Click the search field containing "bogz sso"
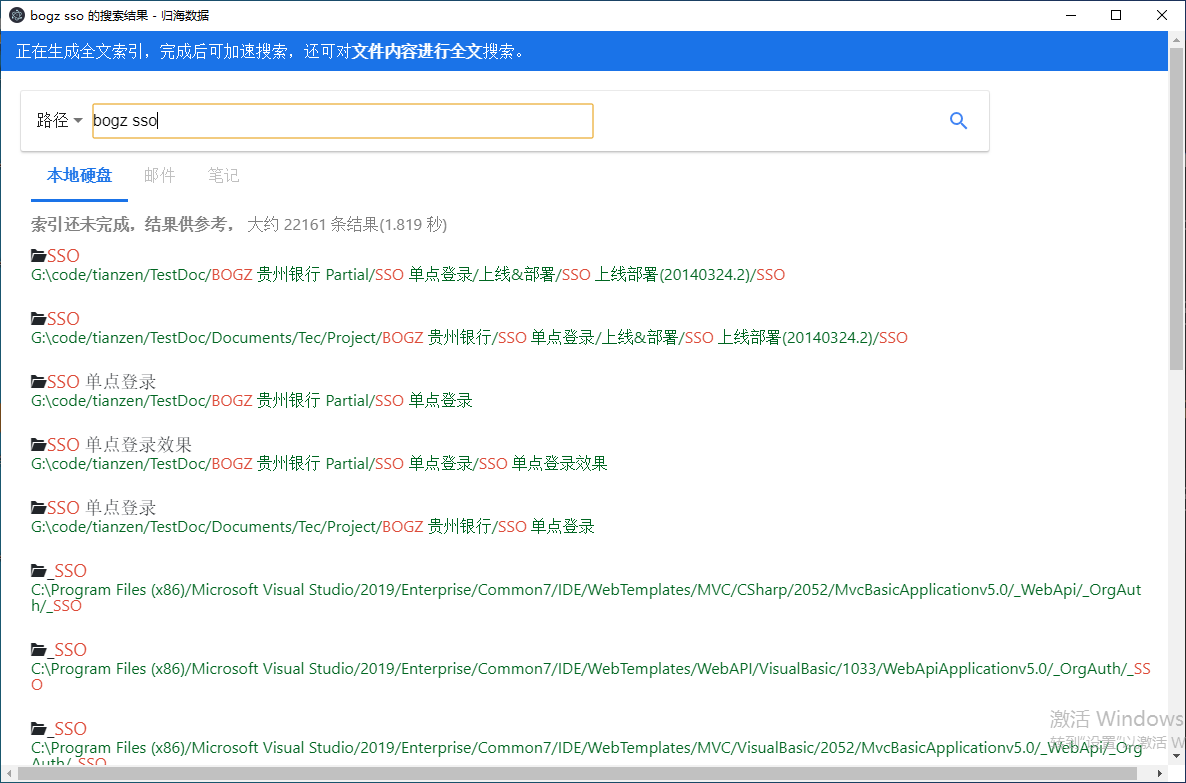 pos(342,121)
